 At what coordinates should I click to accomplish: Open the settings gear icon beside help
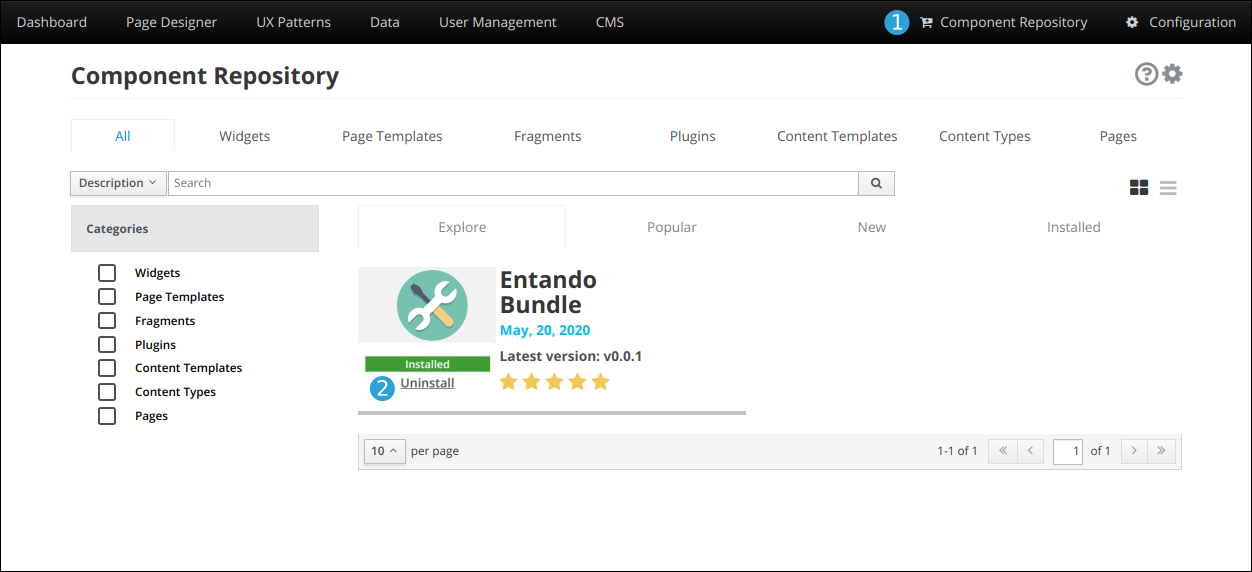click(1172, 74)
